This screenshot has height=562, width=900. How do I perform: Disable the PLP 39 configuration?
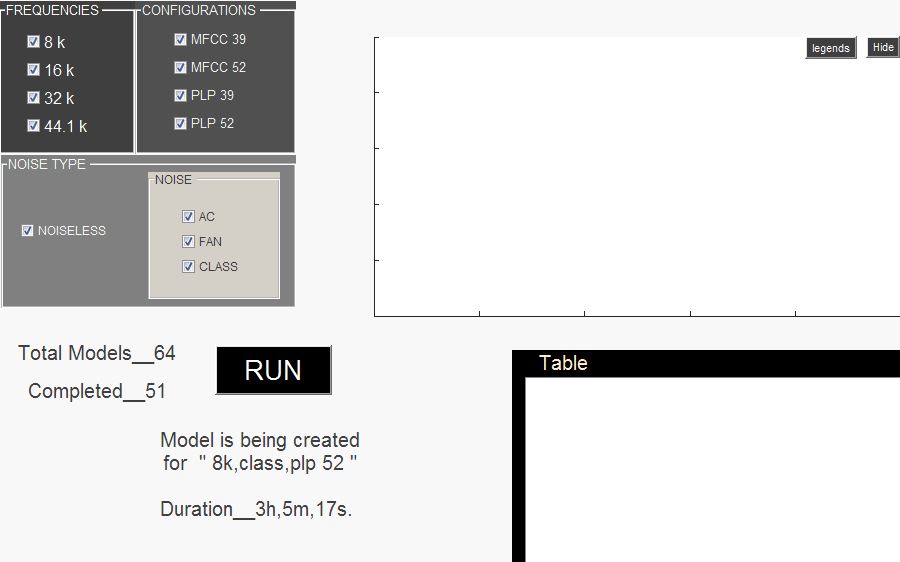coord(180,96)
